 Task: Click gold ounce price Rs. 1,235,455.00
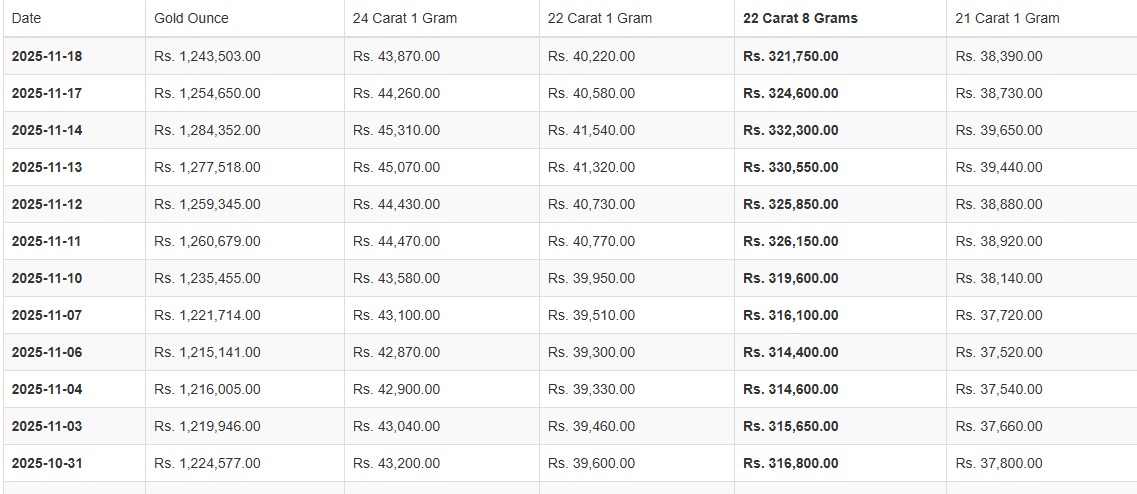207,278
